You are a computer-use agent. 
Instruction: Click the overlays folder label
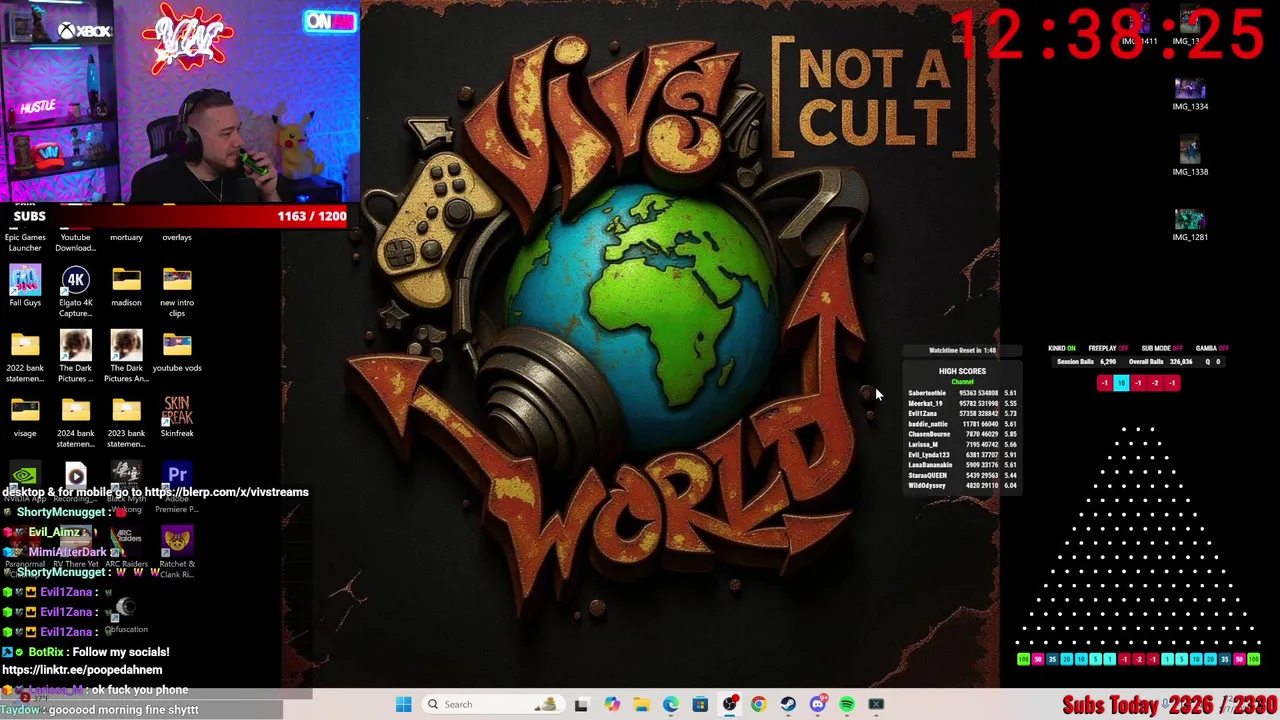[x=177, y=237]
